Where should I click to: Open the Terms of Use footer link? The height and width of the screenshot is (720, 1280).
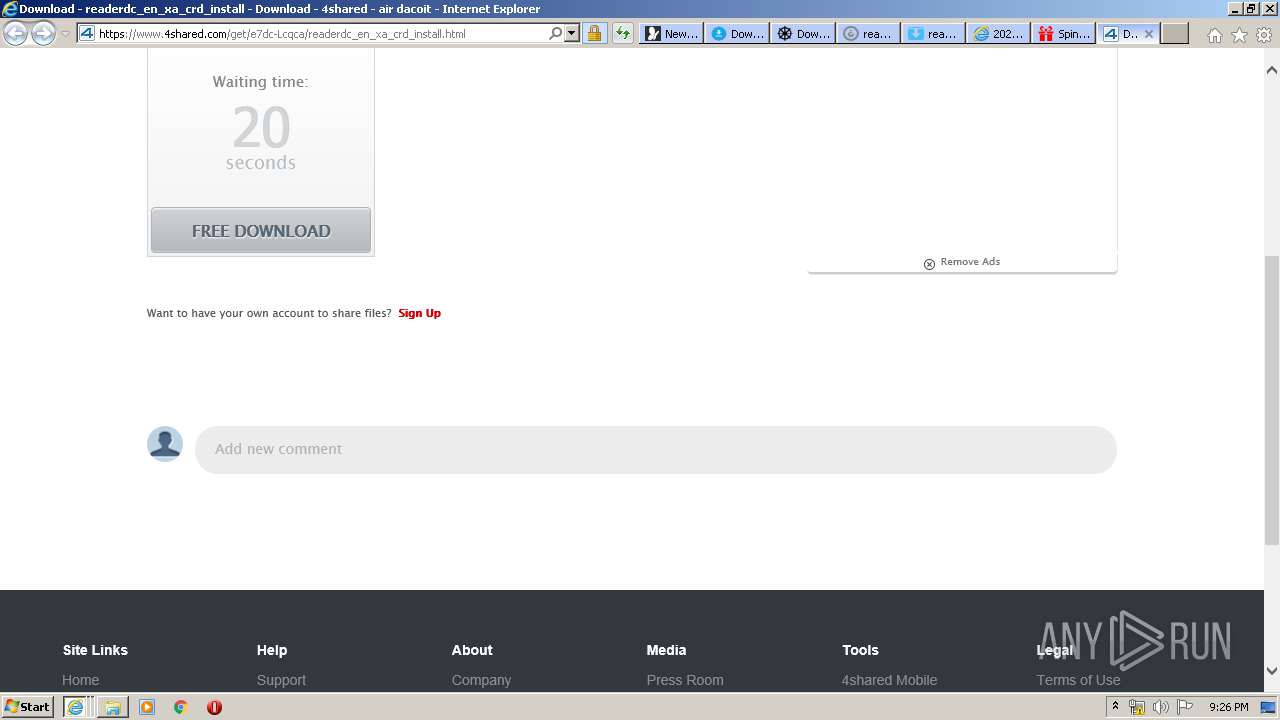[1078, 680]
